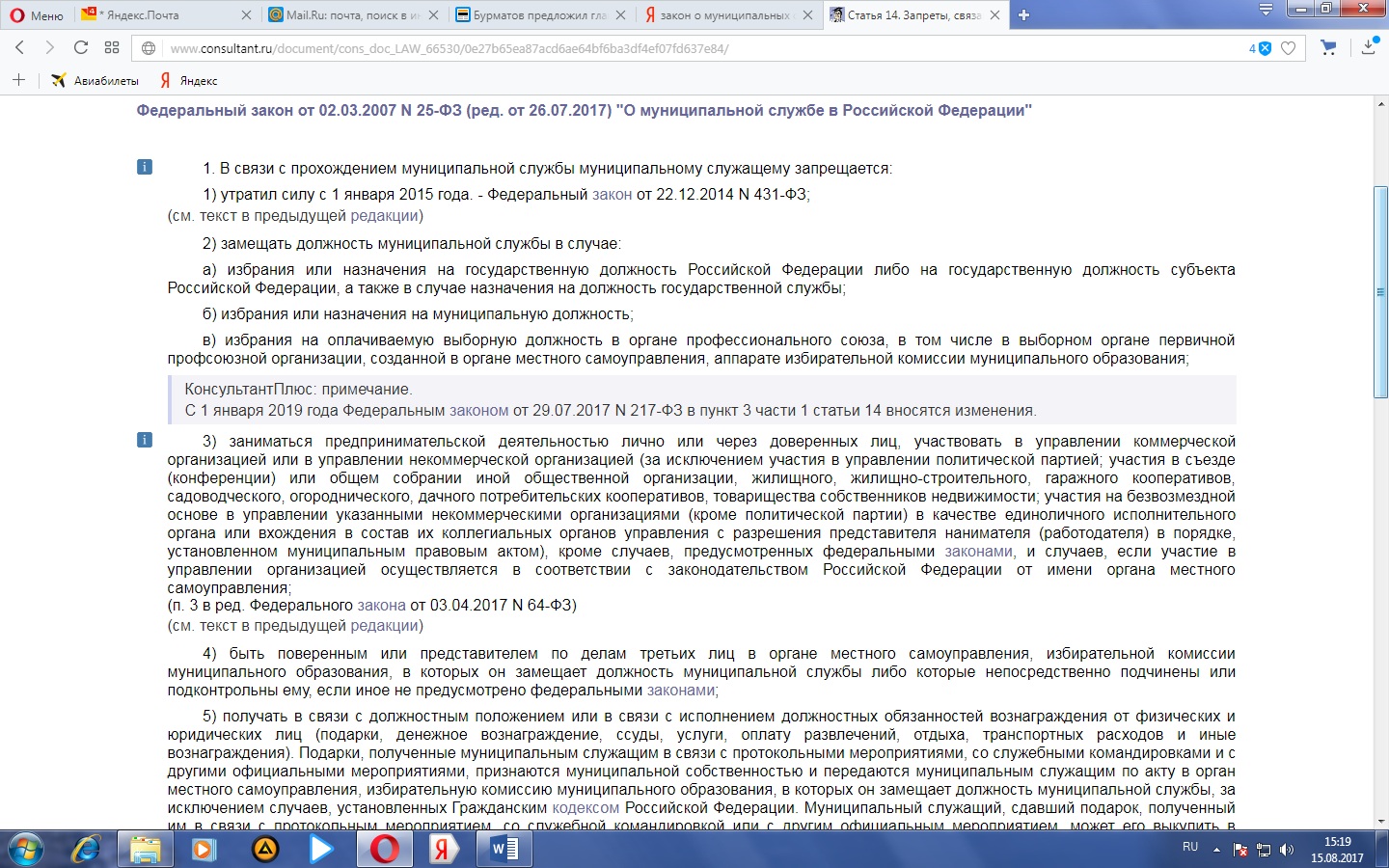Add page to bookmarks with the heart icon
Screen dimensions: 1389x868
tap(1288, 48)
